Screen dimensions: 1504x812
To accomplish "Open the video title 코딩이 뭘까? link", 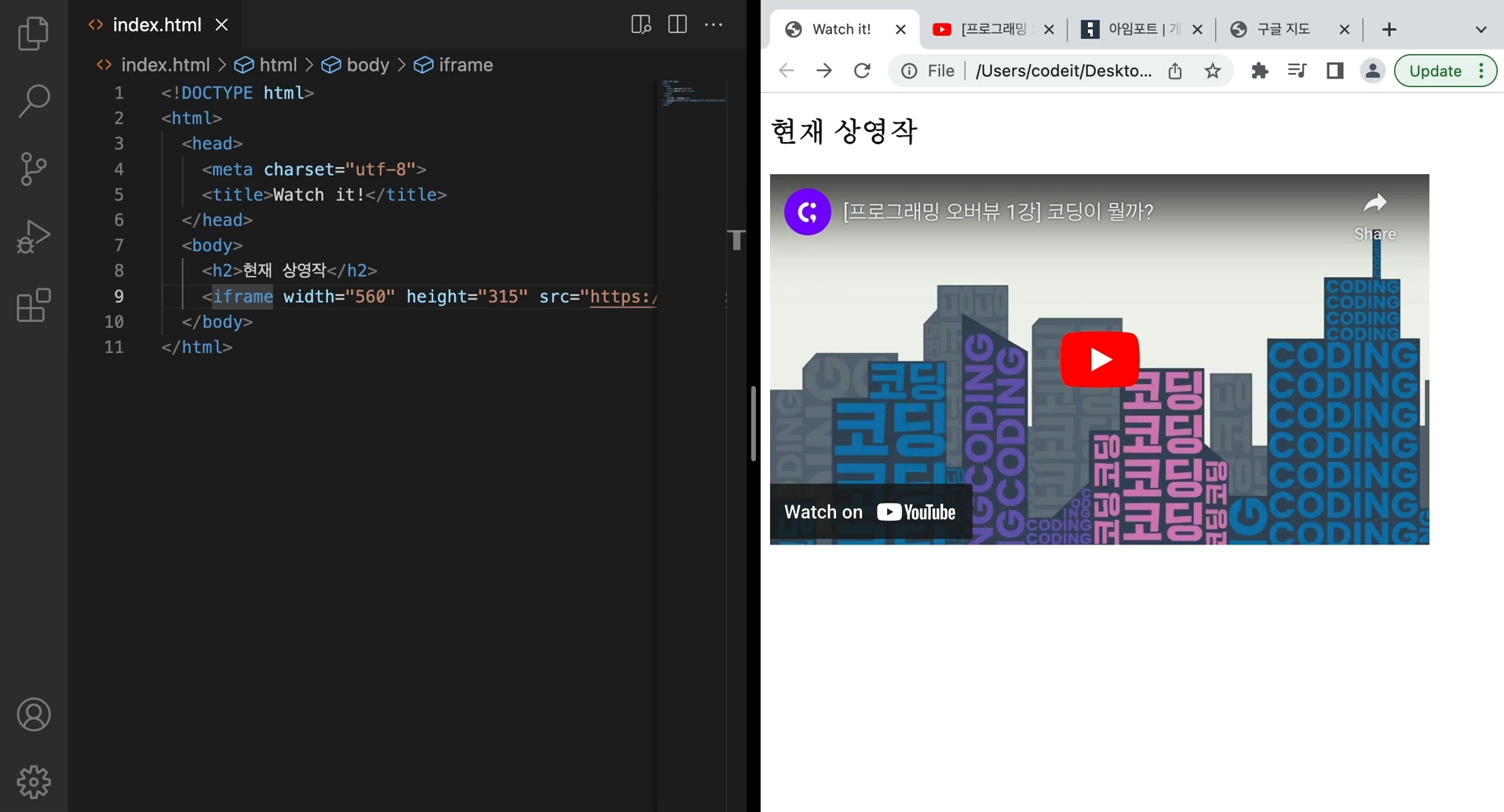I will tap(998, 212).
